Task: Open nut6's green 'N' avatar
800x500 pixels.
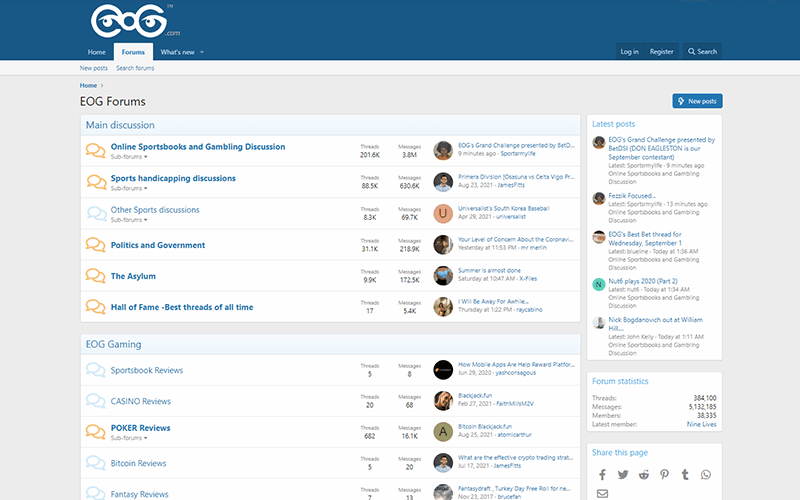Action: pyautogui.click(x=598, y=284)
